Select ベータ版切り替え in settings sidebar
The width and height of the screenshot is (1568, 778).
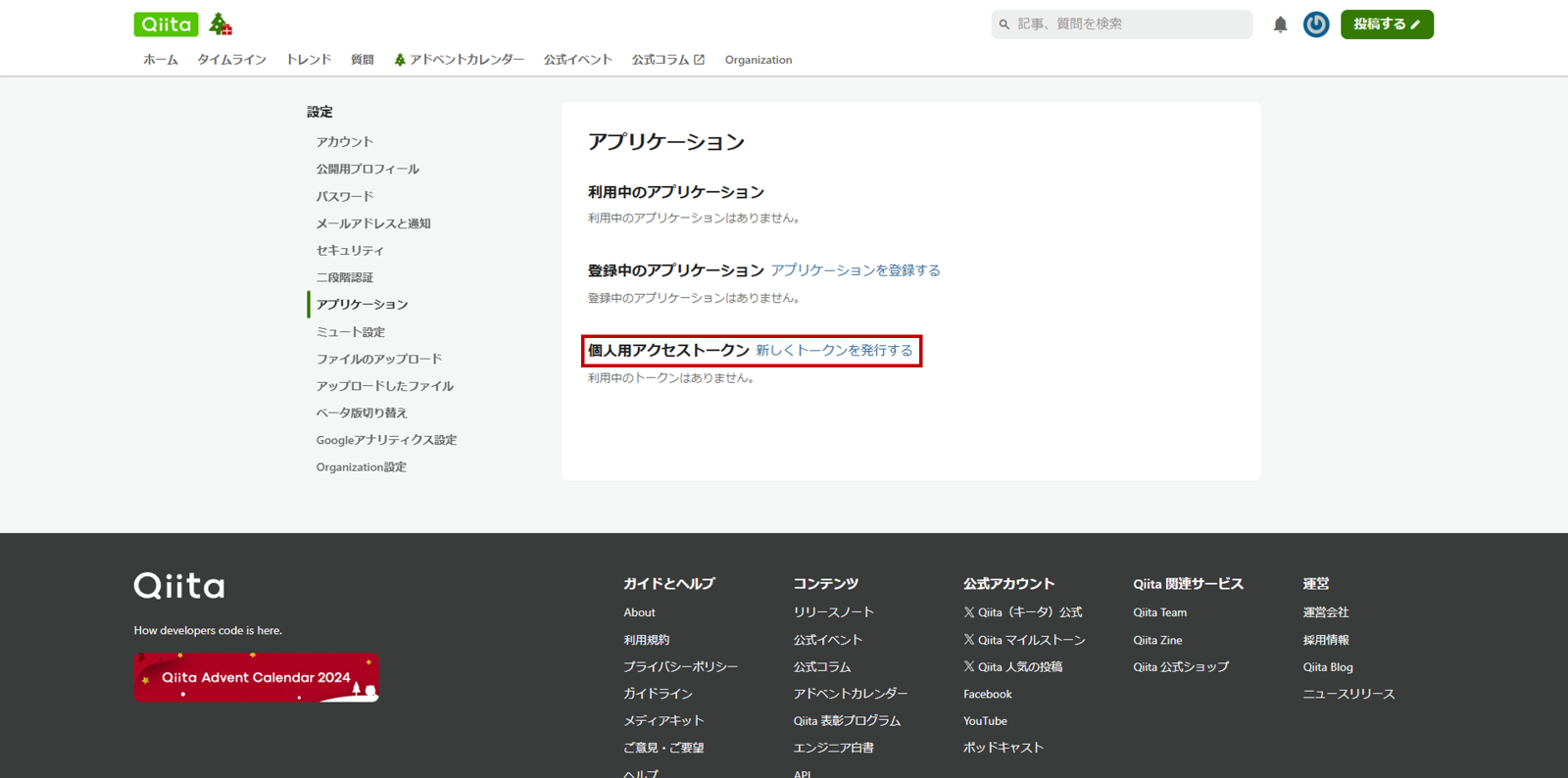click(362, 413)
